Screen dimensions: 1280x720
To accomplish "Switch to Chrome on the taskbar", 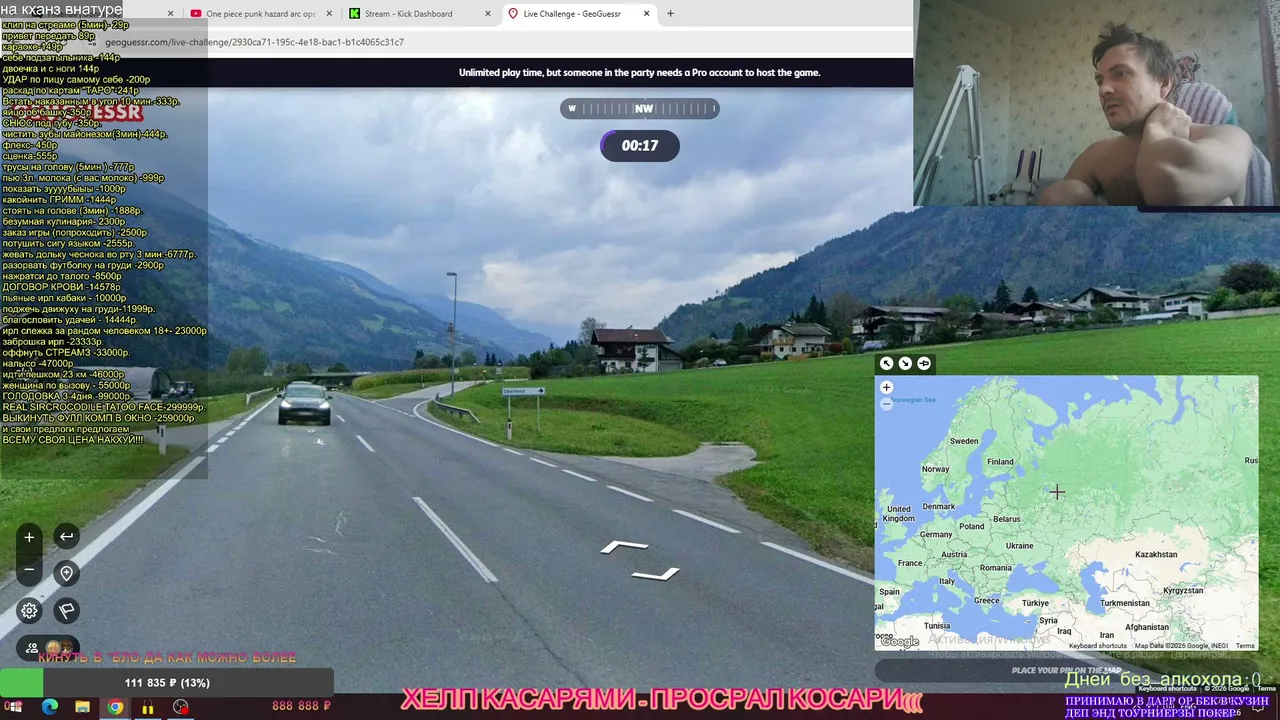I will [x=115, y=707].
